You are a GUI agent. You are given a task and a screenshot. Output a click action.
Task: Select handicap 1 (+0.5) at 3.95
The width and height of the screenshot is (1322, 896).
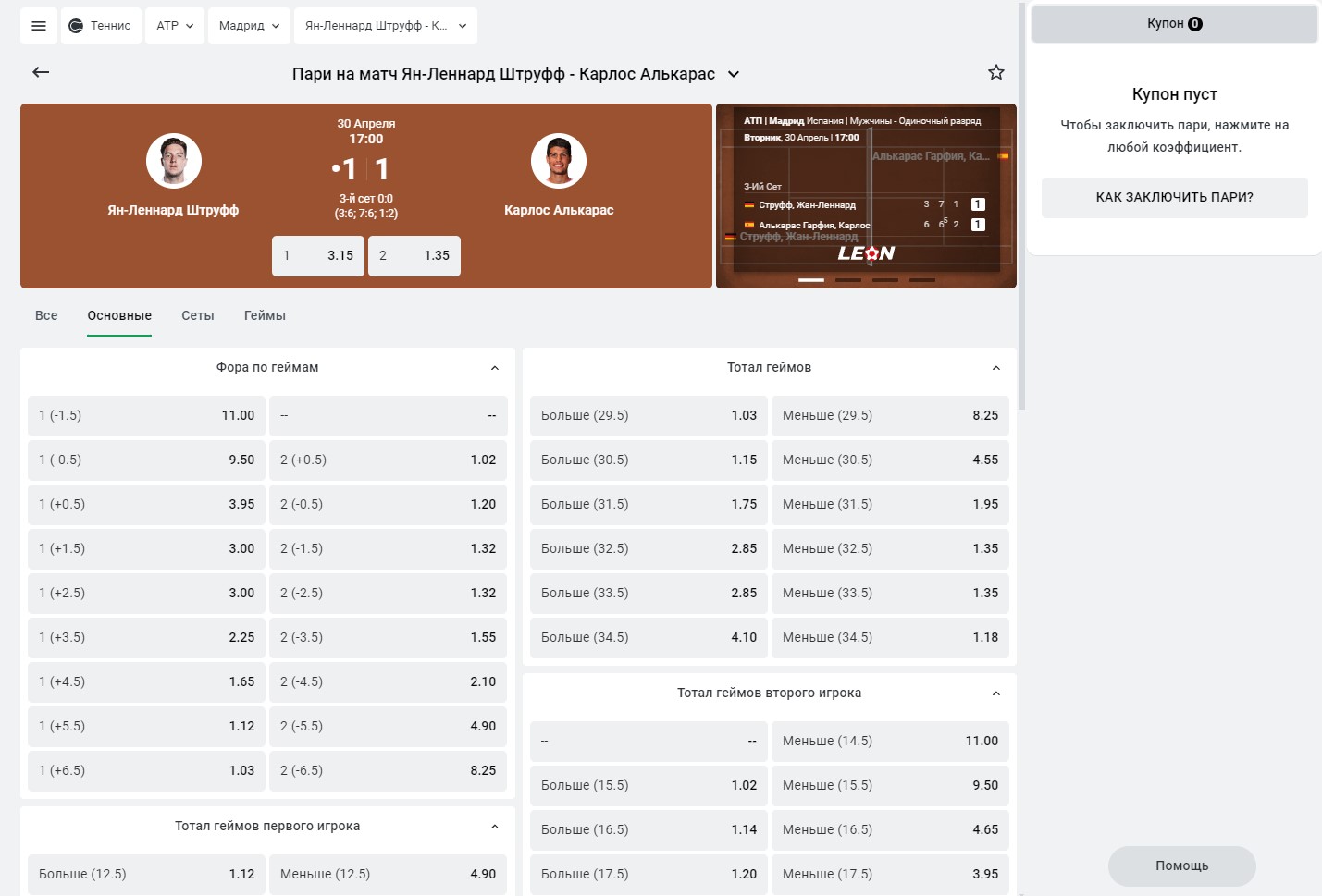(x=146, y=505)
